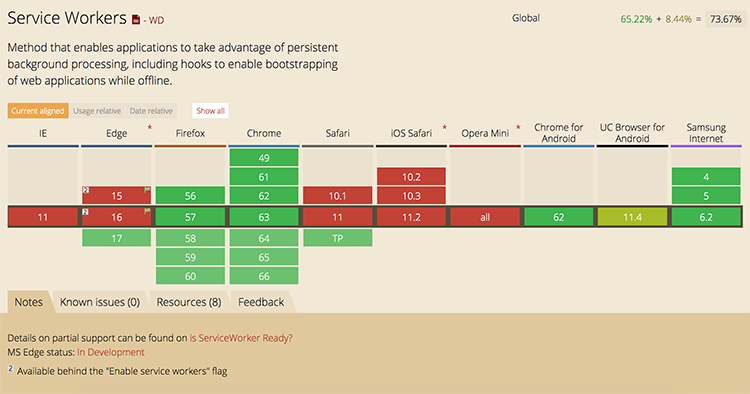Click the red asterisk next to Edge

point(150,127)
